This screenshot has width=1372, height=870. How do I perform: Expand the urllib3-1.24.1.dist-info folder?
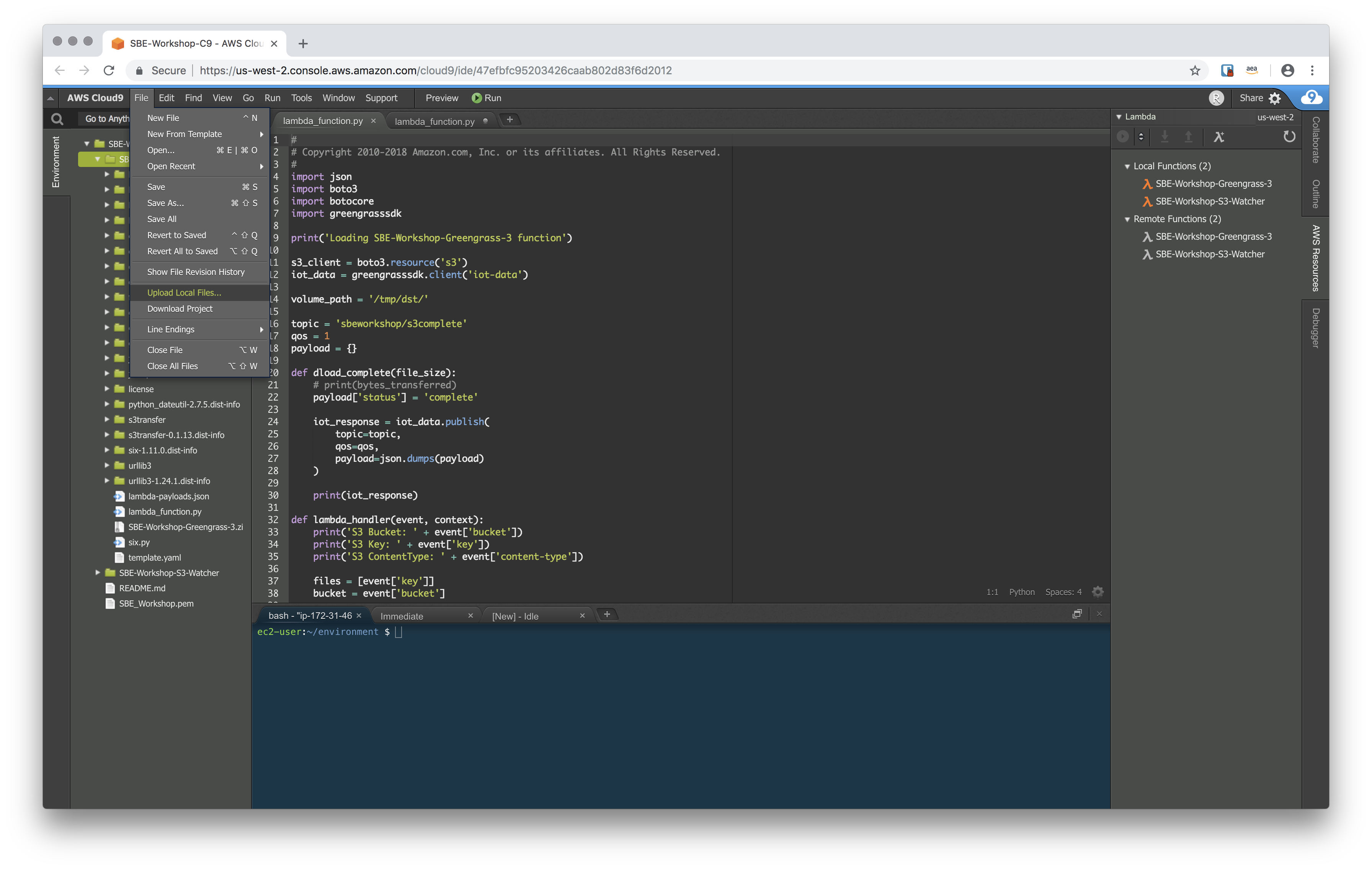[x=106, y=481]
